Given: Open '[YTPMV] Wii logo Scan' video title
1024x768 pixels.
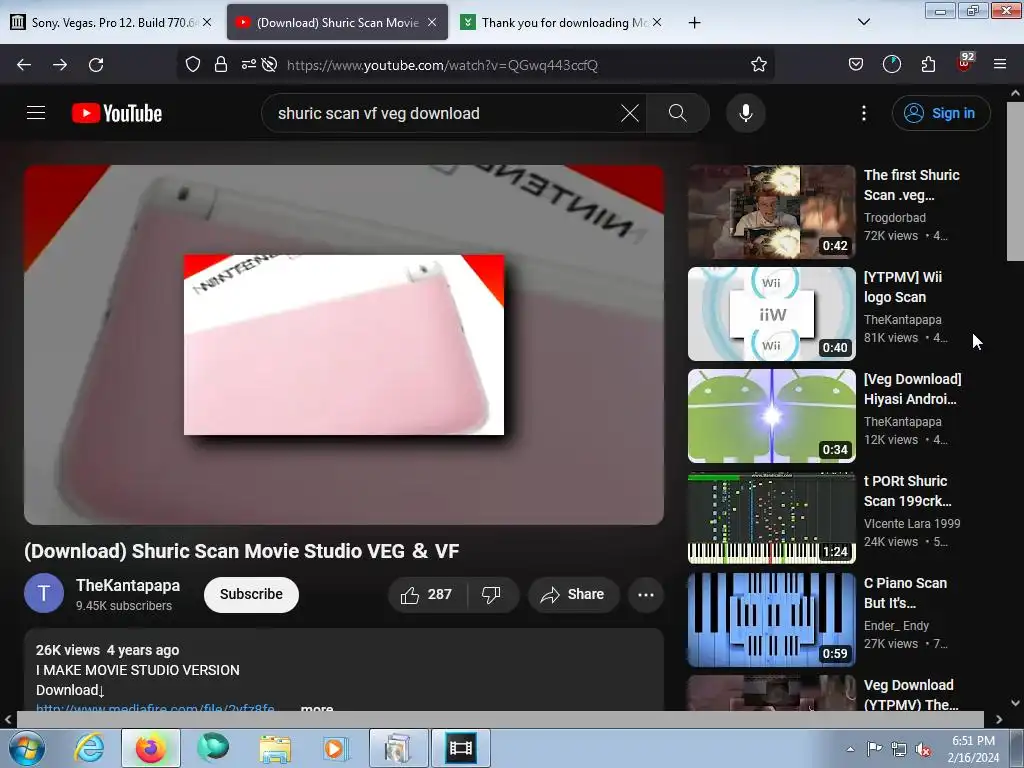Looking at the screenshot, I should [x=903, y=287].
